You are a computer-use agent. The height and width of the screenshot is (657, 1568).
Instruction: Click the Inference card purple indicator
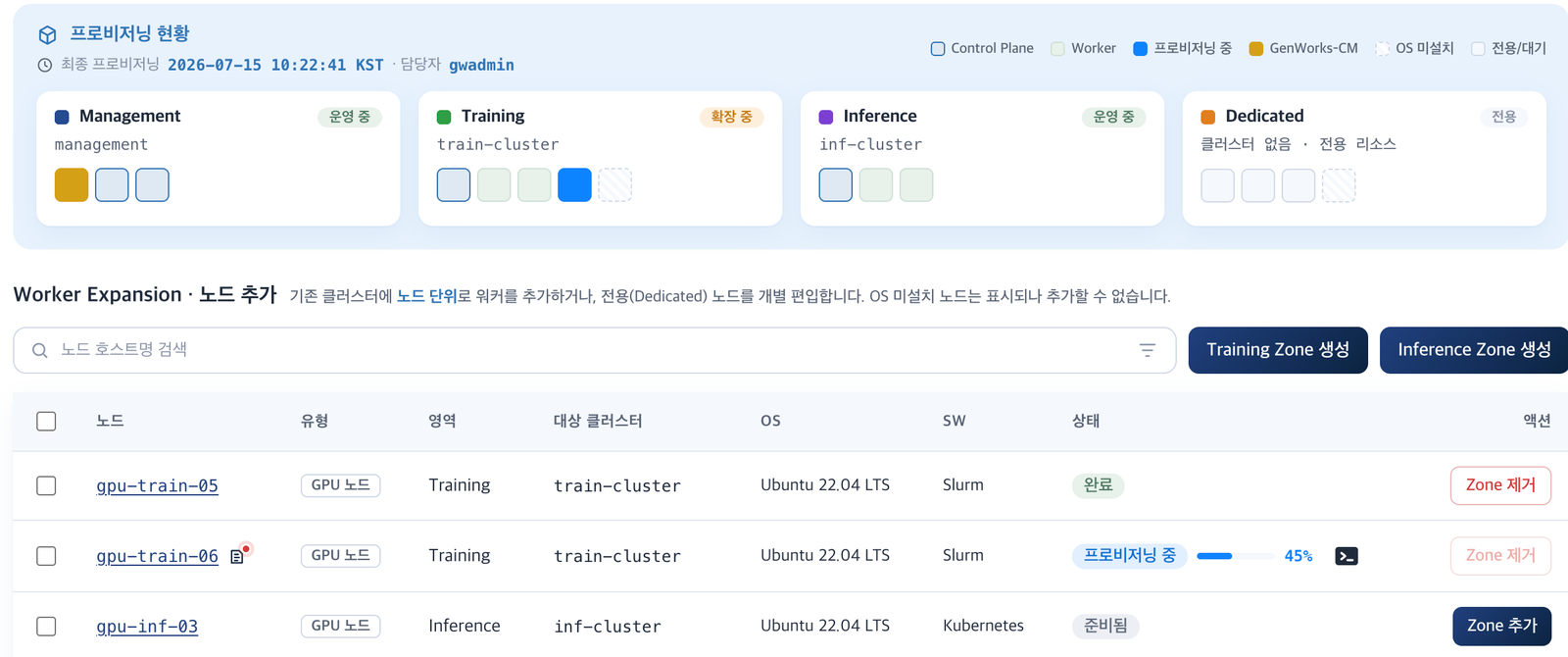click(x=826, y=117)
